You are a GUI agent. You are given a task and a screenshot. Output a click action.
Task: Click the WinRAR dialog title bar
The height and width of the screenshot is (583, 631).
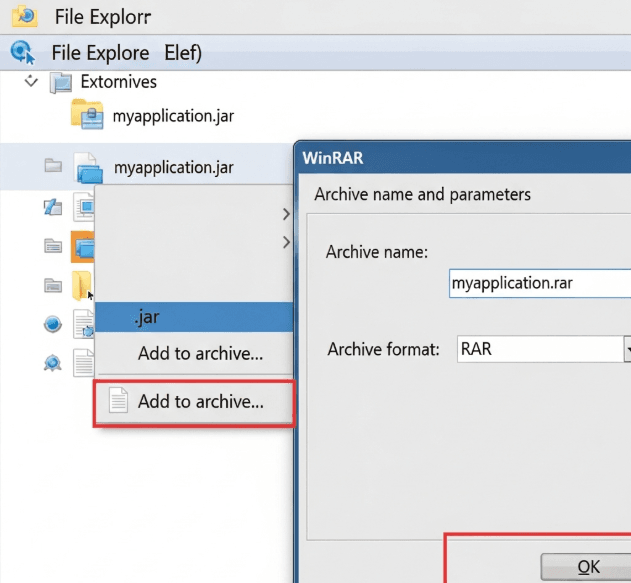tap(463, 158)
